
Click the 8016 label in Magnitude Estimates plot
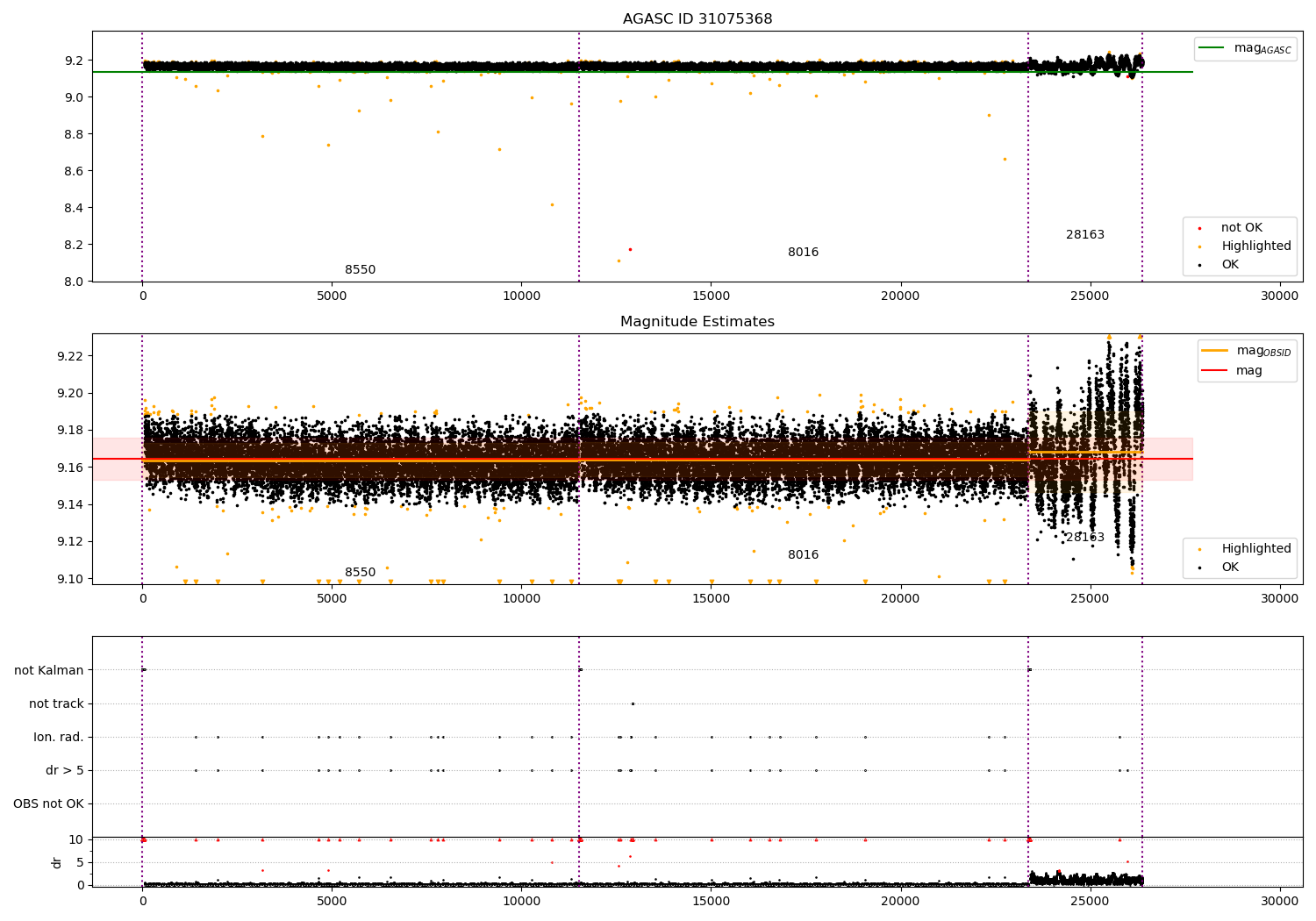803,555
